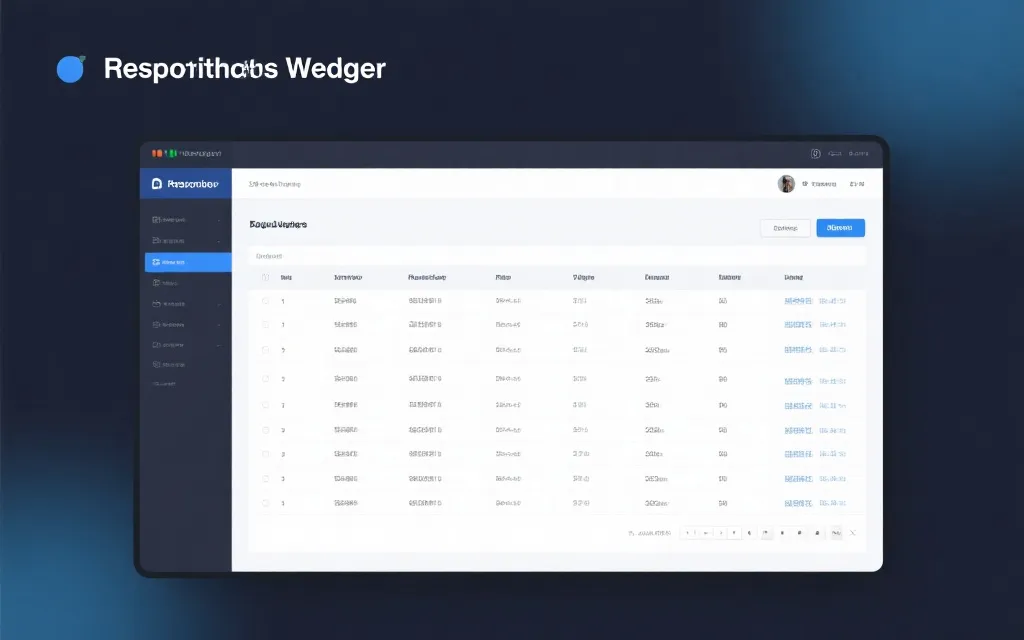This screenshot has width=1024, height=640.
Task: Check the checkbox in the last table row
Action: (x=265, y=503)
